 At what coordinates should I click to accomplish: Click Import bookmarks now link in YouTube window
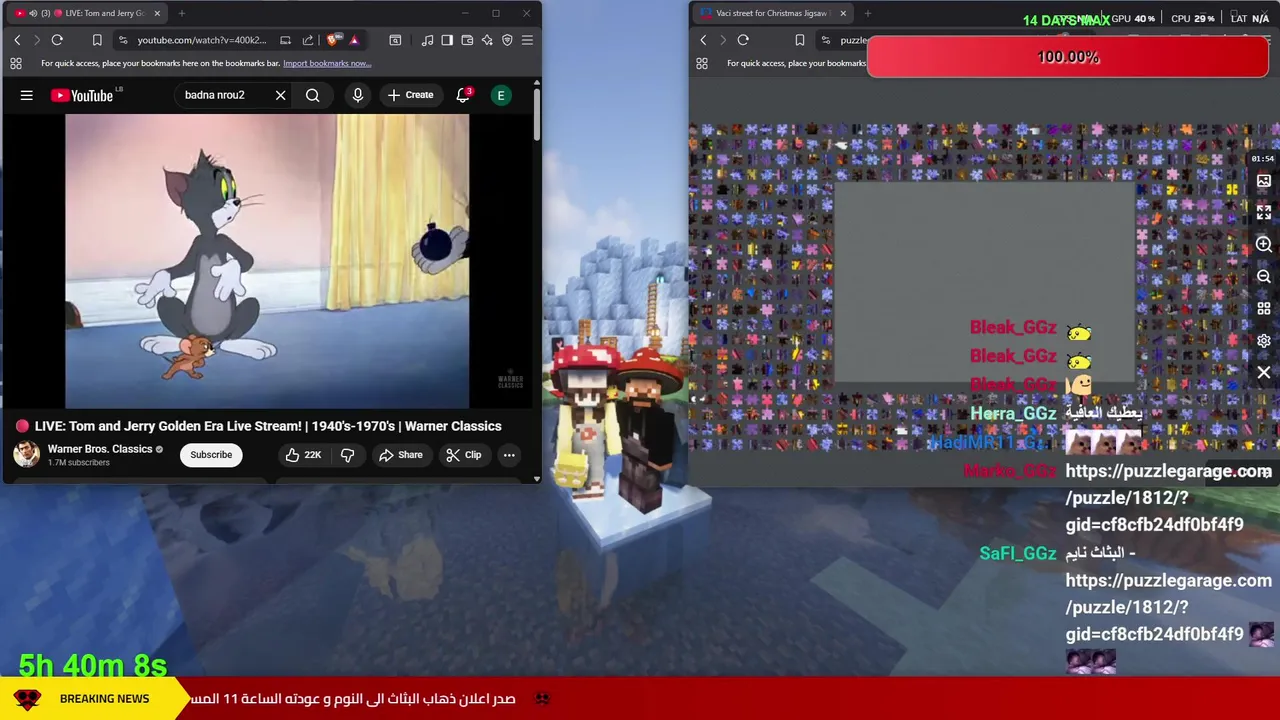(327, 63)
